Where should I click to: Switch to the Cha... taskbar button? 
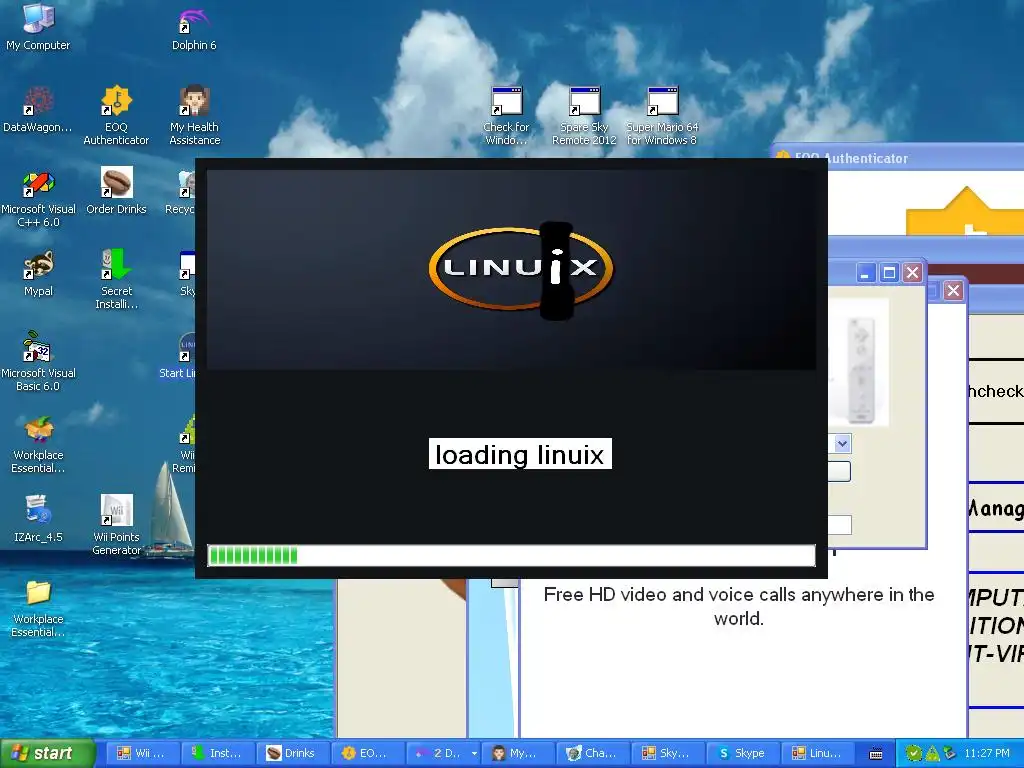[592, 753]
